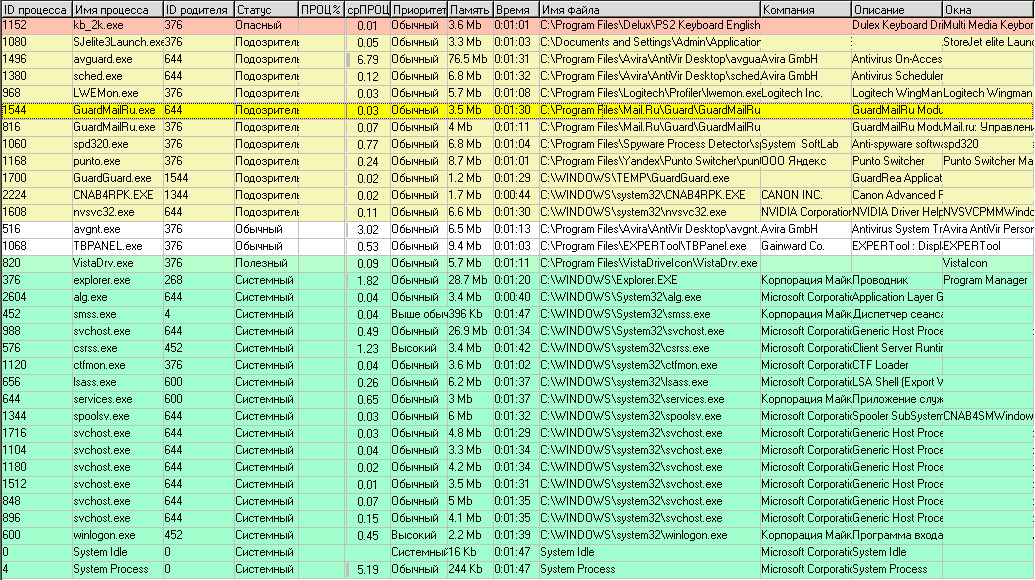This screenshot has height=580, width=1035.
Task: Click the 'Program Manager' window cell
Action: (x=985, y=280)
